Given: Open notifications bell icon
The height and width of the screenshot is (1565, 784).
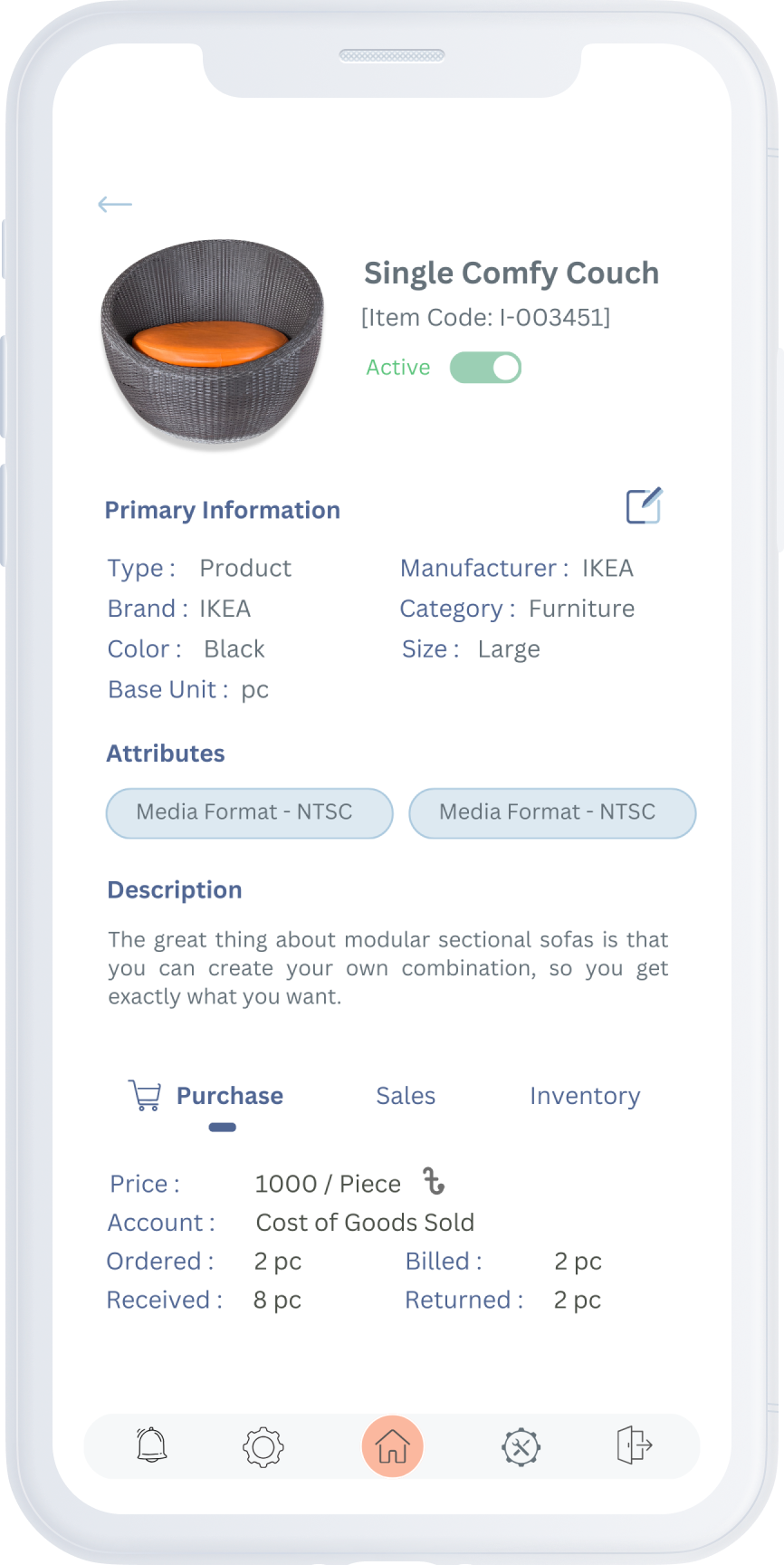Looking at the screenshot, I should click(152, 1445).
